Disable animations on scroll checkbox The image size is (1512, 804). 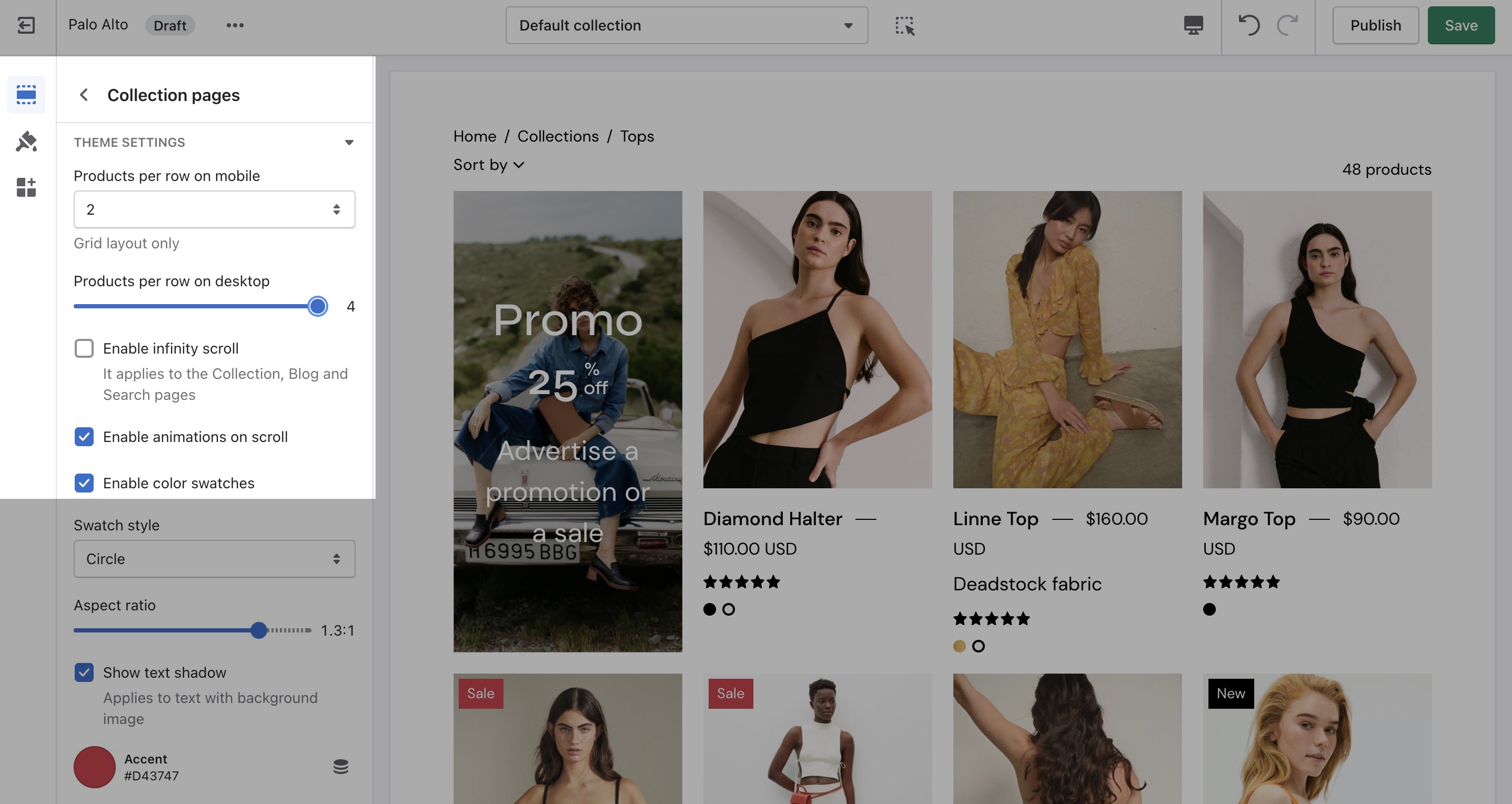click(84, 437)
